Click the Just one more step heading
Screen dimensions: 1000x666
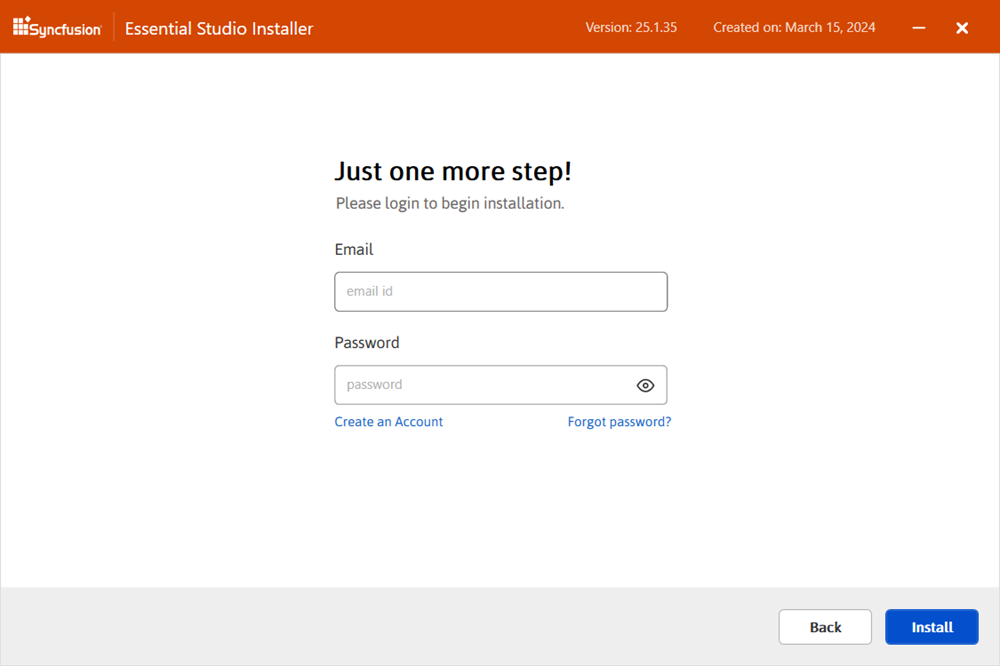tap(453, 171)
